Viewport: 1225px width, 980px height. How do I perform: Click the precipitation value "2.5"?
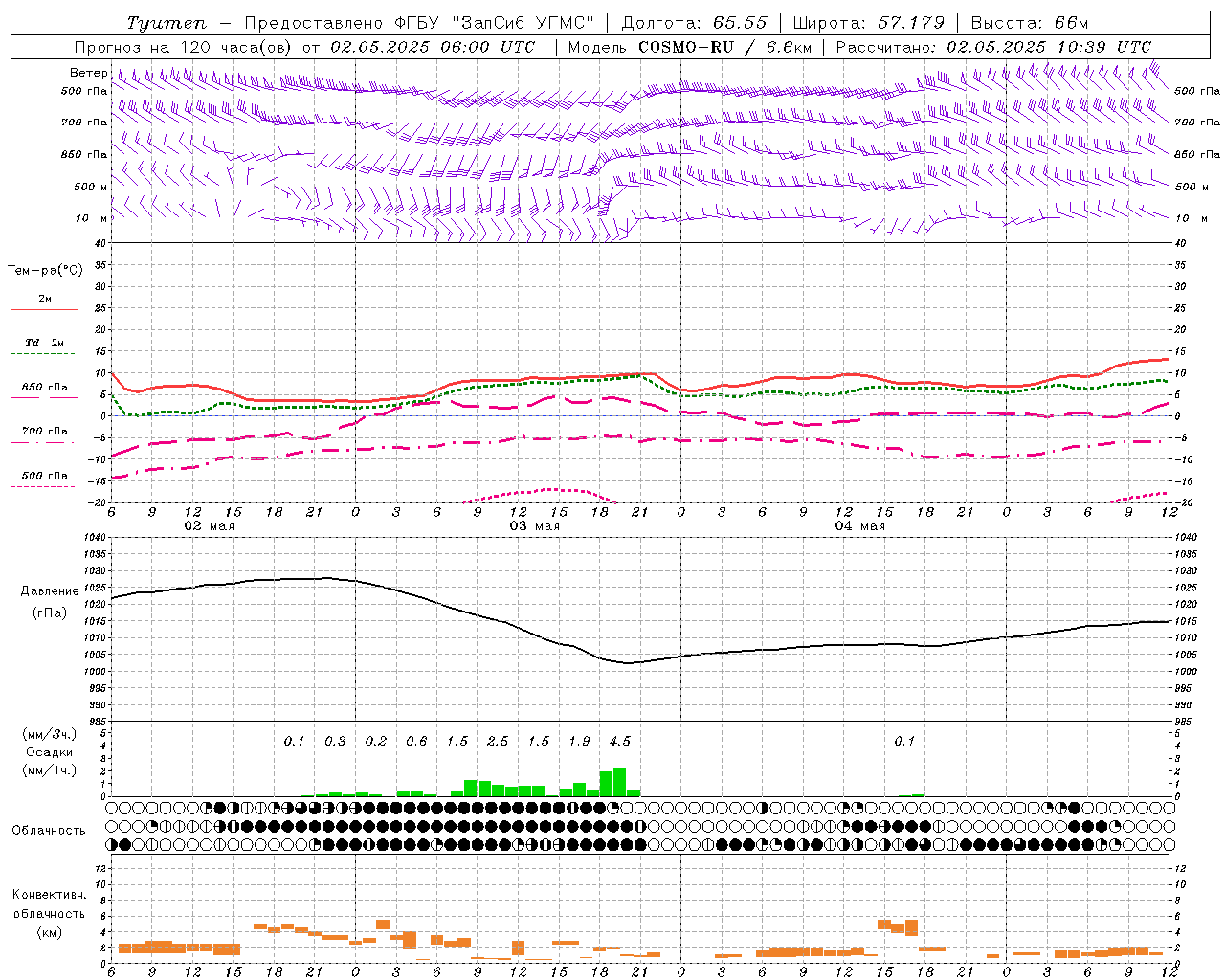coord(498,742)
